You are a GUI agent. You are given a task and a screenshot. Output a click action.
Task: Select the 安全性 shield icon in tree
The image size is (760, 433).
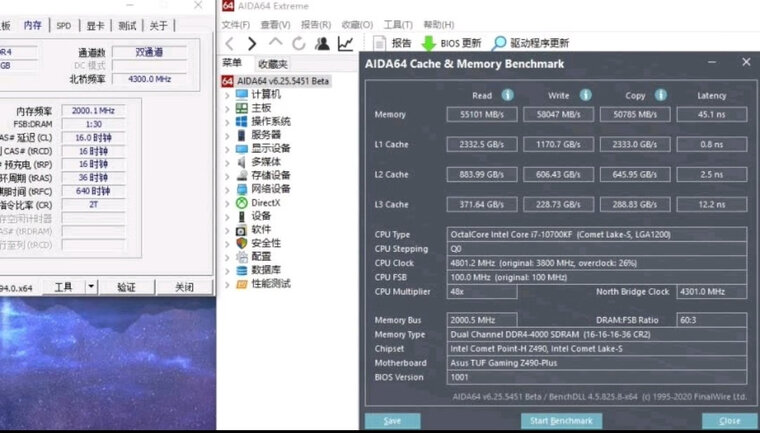(241, 243)
